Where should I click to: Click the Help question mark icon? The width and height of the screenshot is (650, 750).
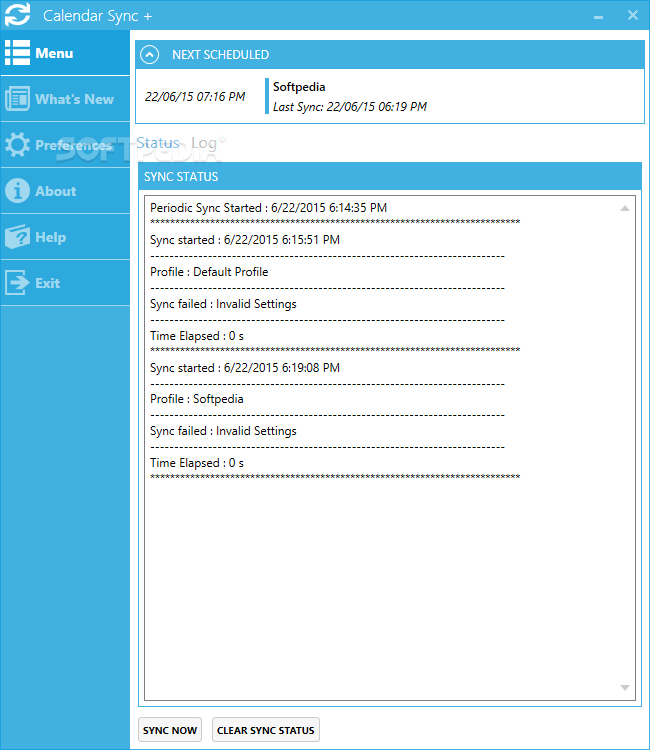coord(17,237)
